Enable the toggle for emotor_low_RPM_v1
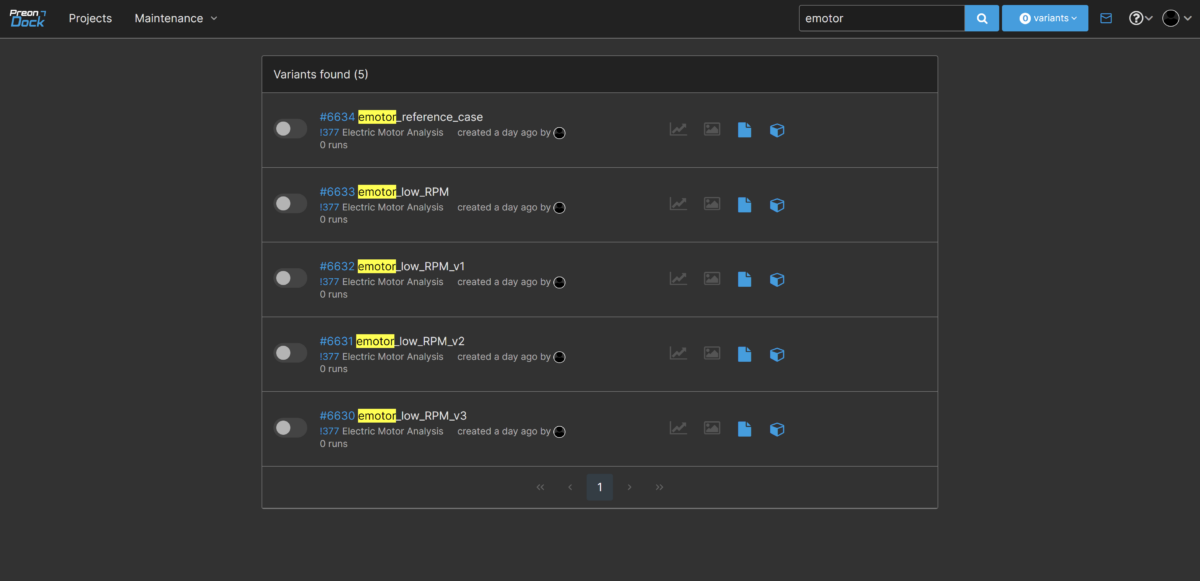The image size is (1200, 581). point(290,278)
